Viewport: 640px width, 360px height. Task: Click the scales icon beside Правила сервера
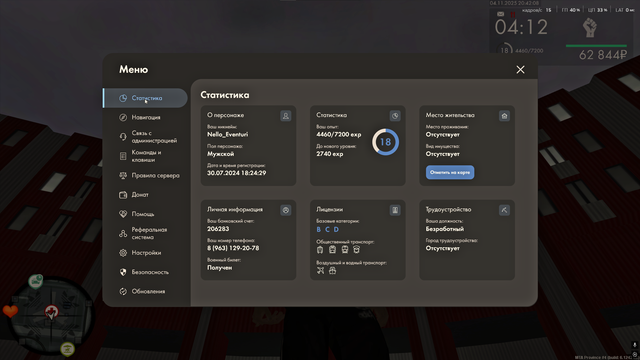(x=123, y=176)
